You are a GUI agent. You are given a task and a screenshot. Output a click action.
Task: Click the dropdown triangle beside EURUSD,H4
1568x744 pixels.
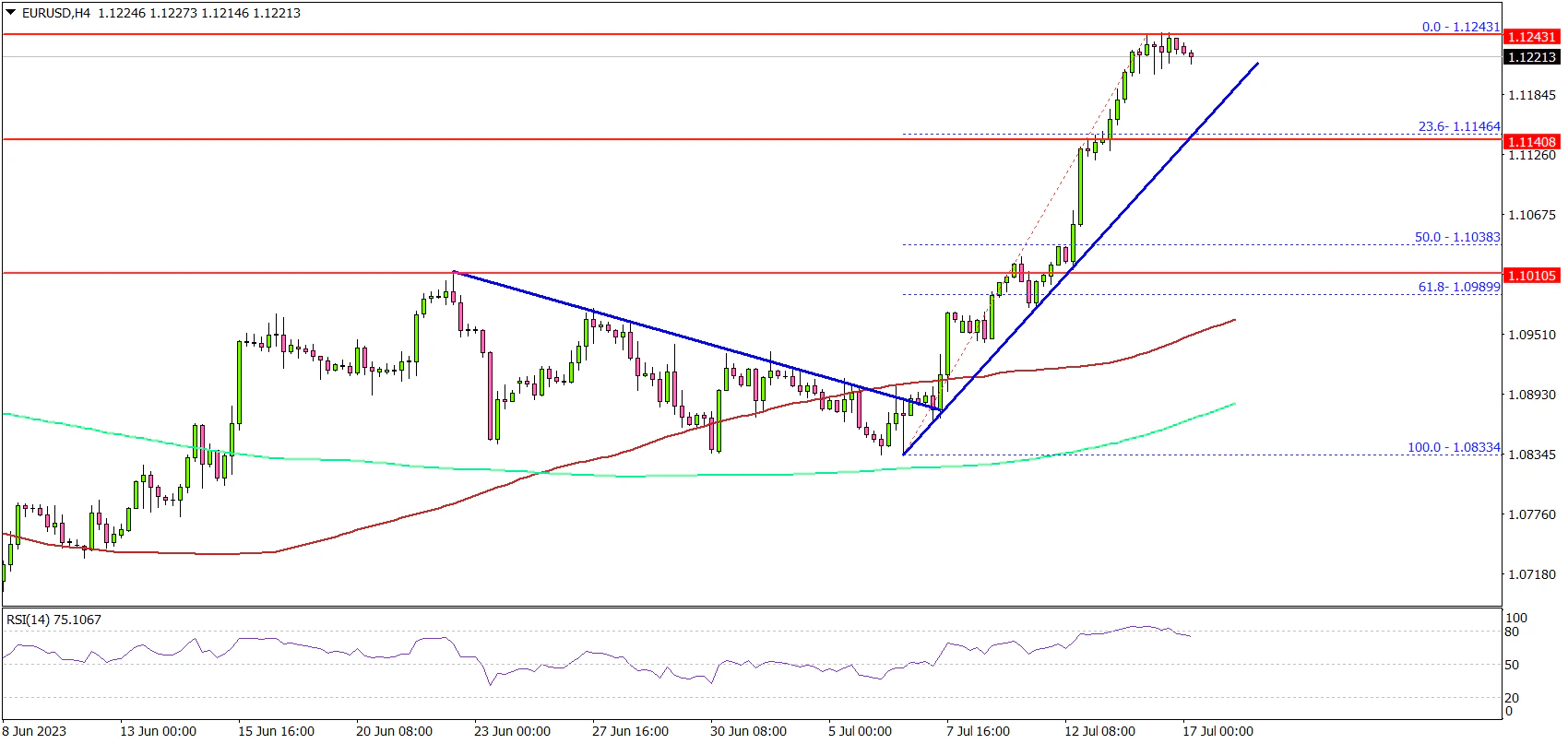tap(11, 13)
